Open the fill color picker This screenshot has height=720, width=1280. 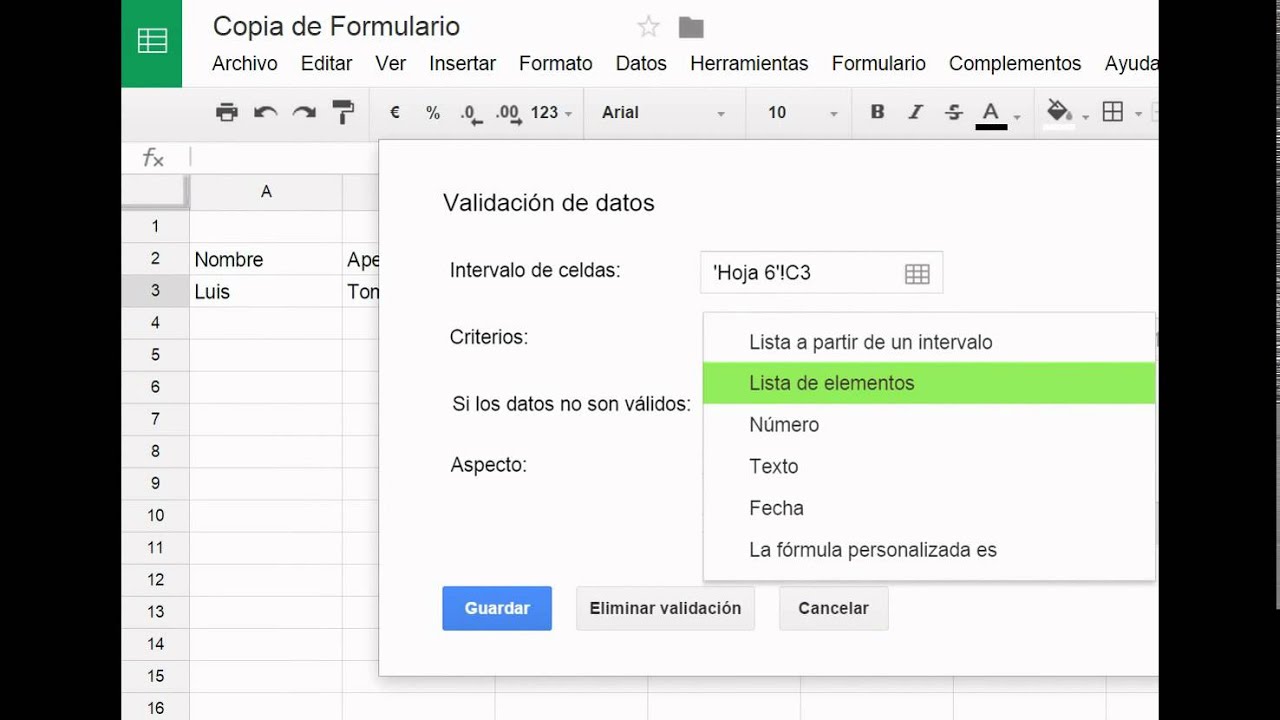click(1059, 112)
